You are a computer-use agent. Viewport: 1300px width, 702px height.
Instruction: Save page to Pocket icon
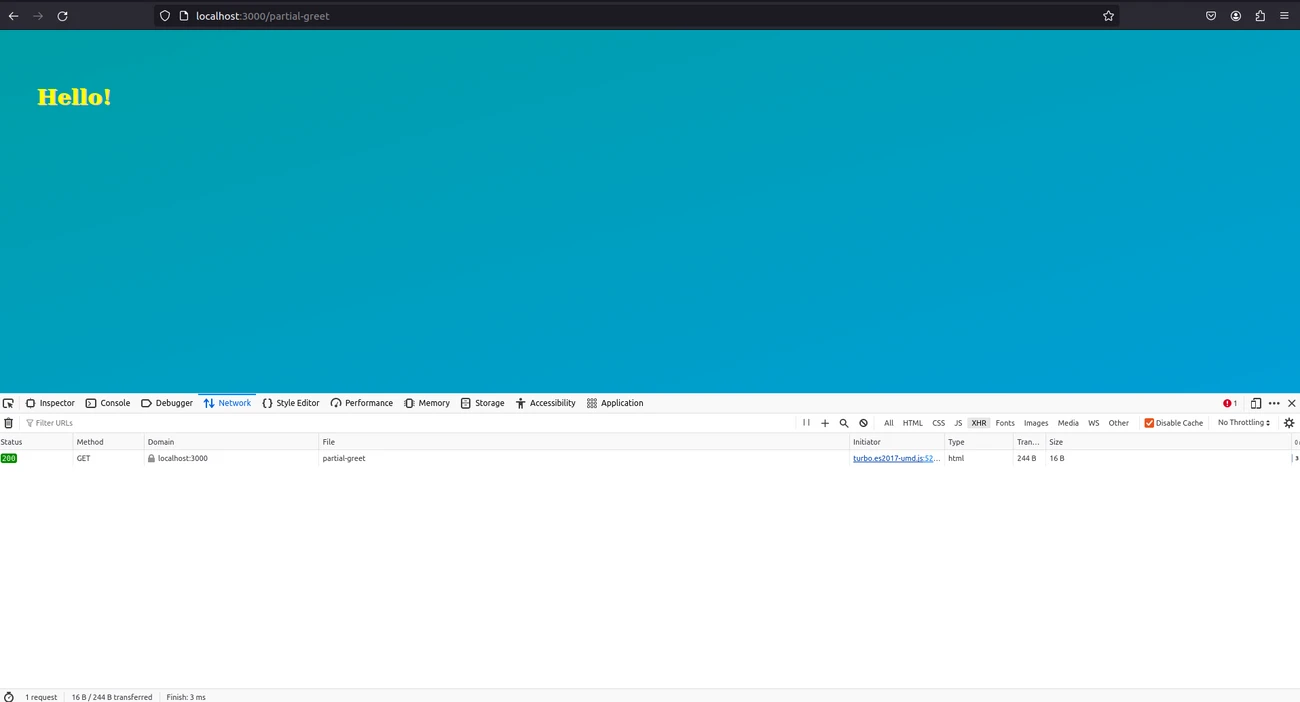click(1211, 16)
